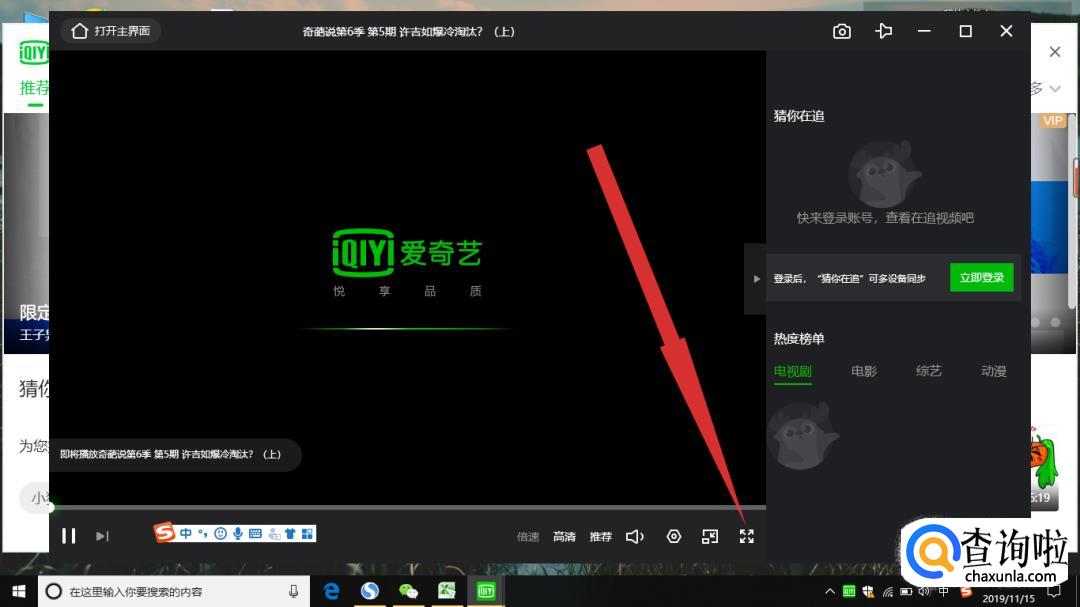Screen dimensions: 1080x607
Task: Skip to the next episode
Action: (102, 536)
